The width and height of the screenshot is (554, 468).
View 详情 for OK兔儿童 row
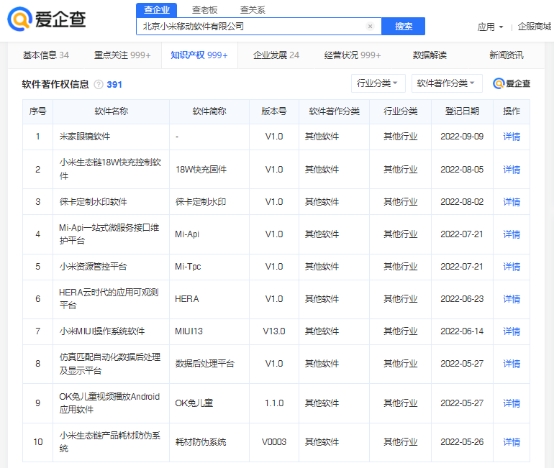point(511,403)
